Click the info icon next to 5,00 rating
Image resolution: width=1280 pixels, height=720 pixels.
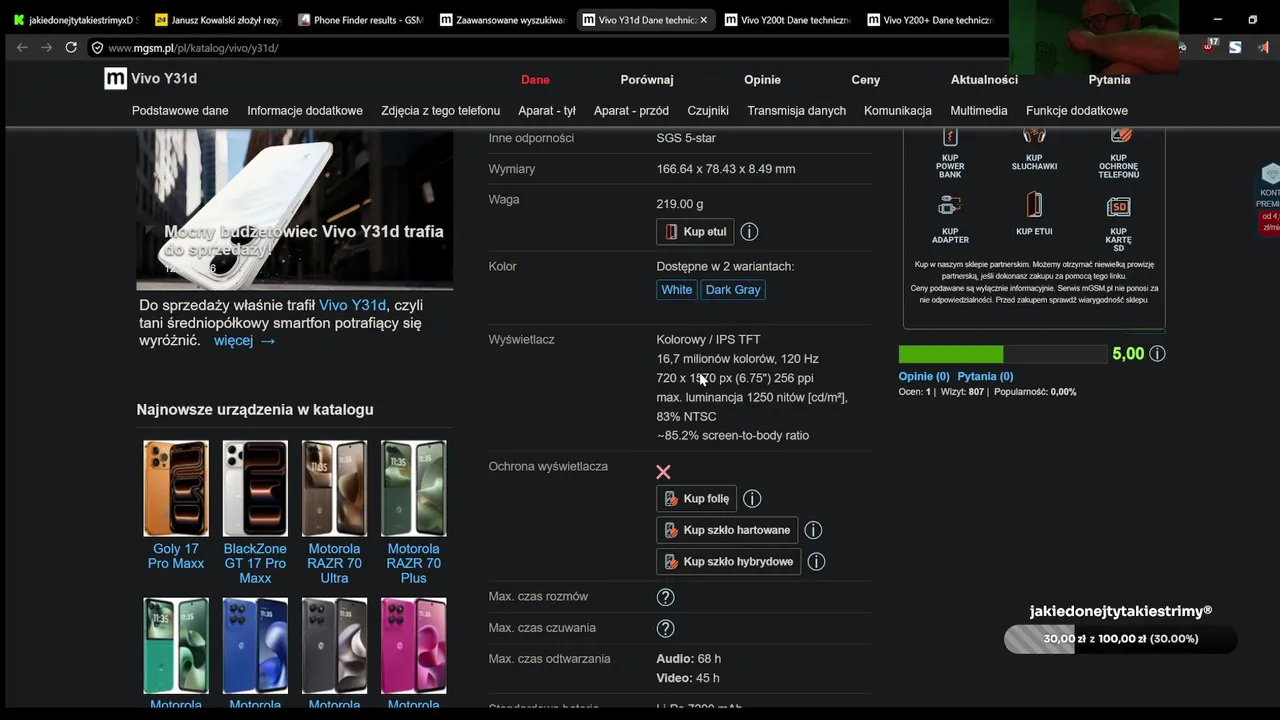click(1157, 354)
